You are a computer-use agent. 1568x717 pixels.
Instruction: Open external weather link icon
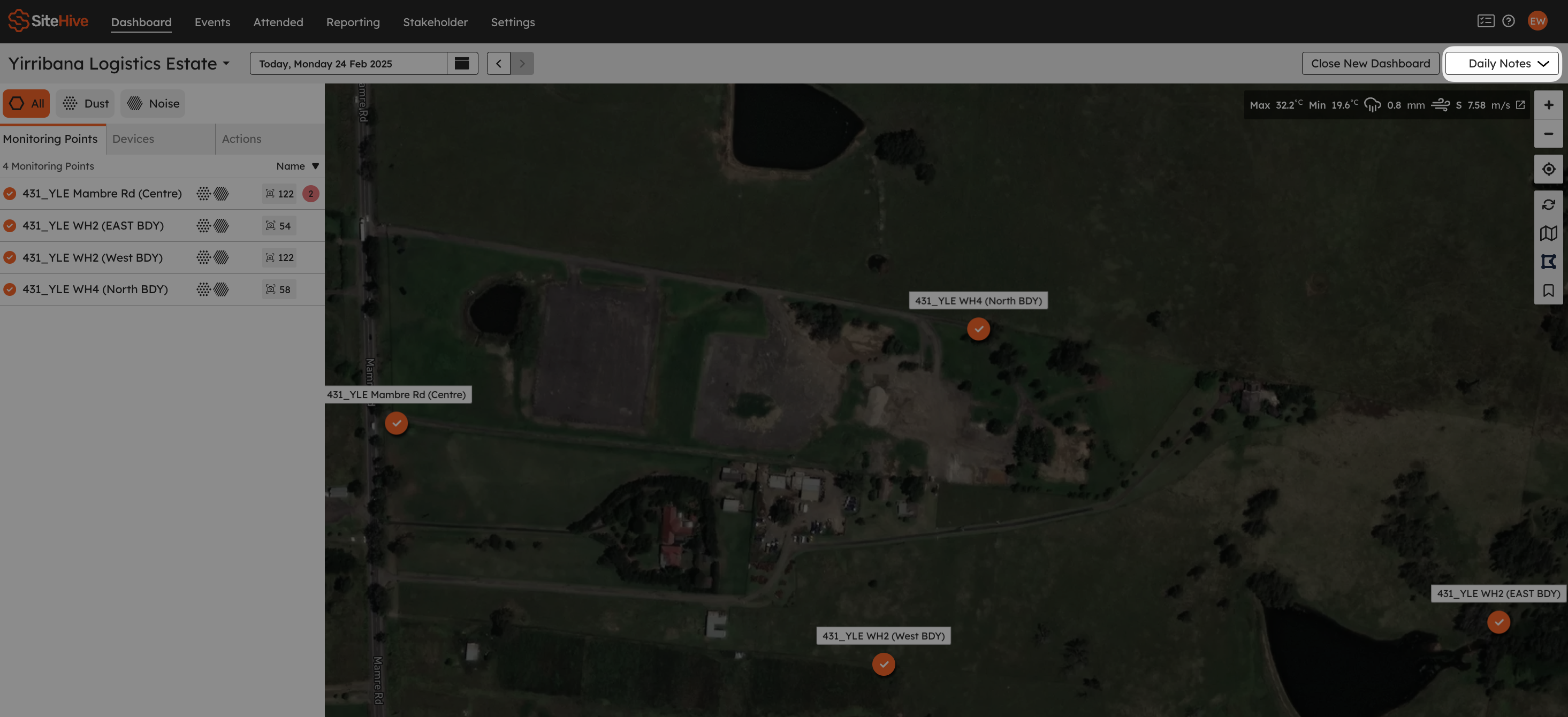(1520, 105)
